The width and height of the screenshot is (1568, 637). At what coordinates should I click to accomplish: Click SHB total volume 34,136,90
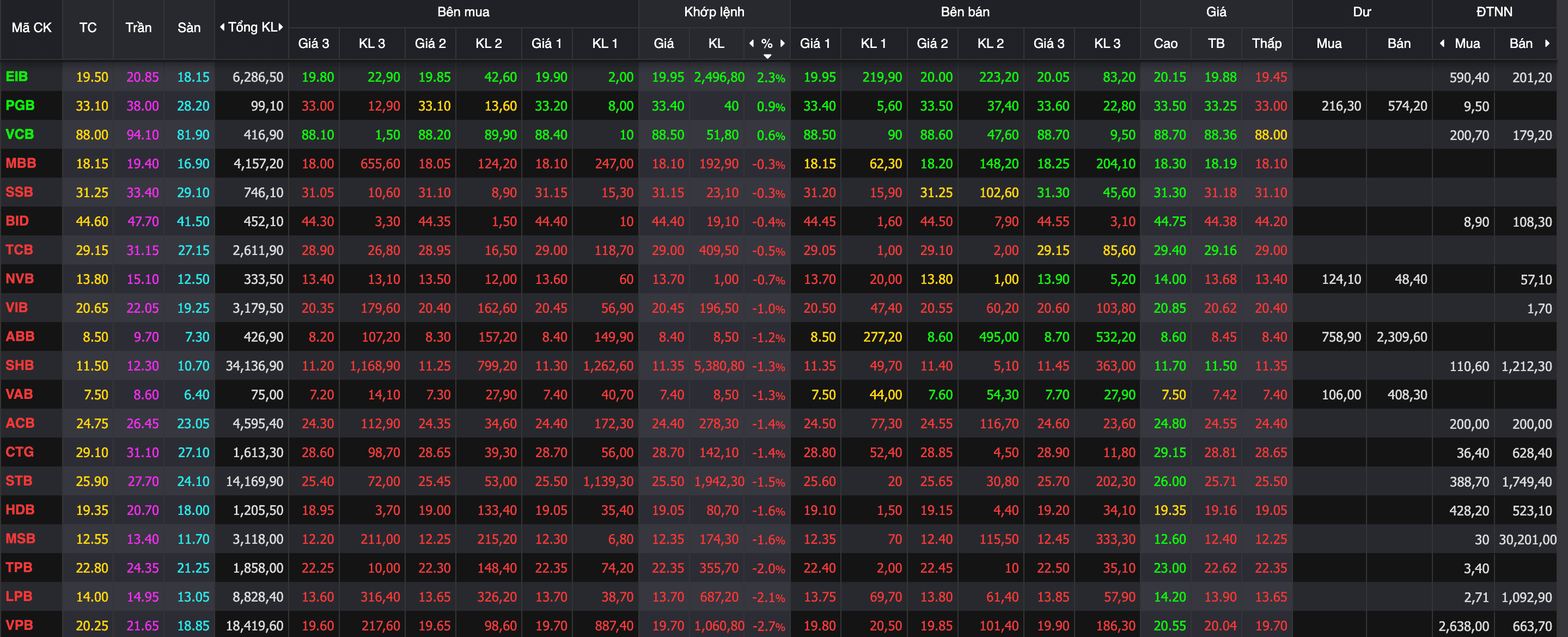pos(254,366)
